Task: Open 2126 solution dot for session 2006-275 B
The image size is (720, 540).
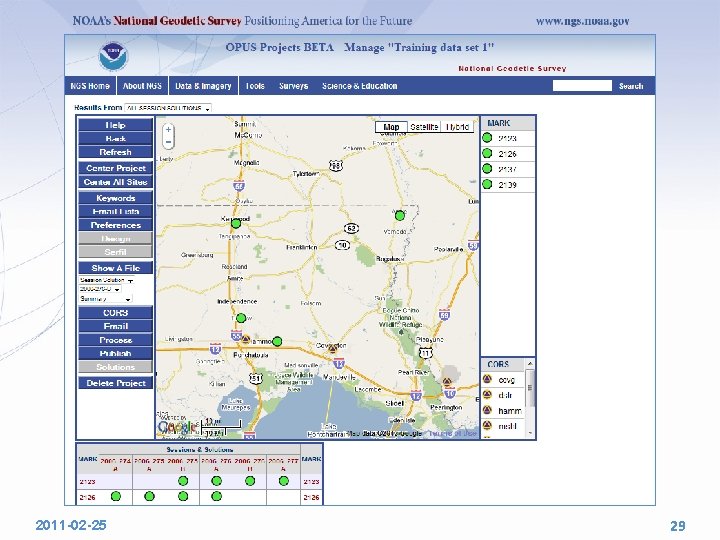Action: click(x=183, y=496)
